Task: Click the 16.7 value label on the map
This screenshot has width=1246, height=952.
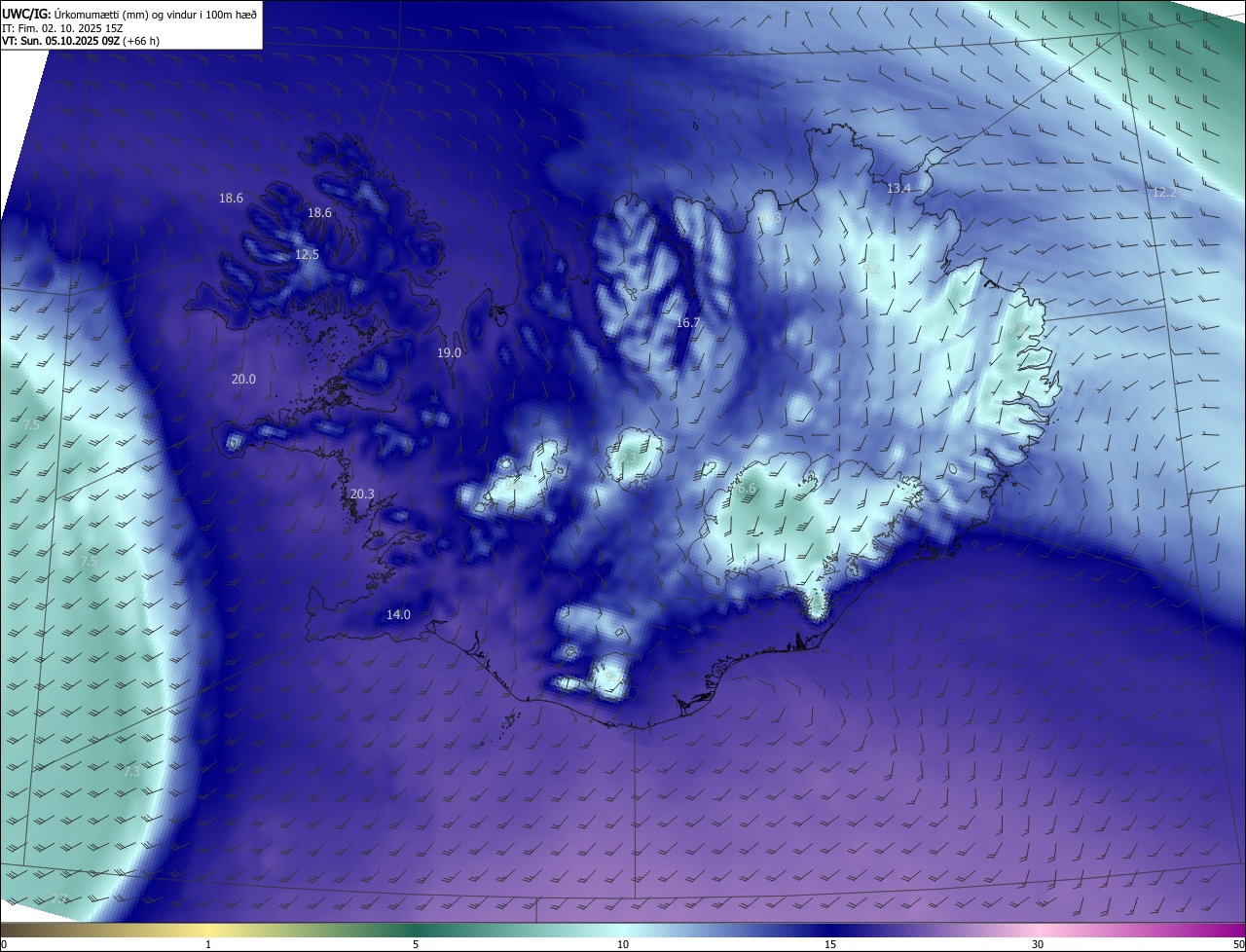Action: [687, 322]
